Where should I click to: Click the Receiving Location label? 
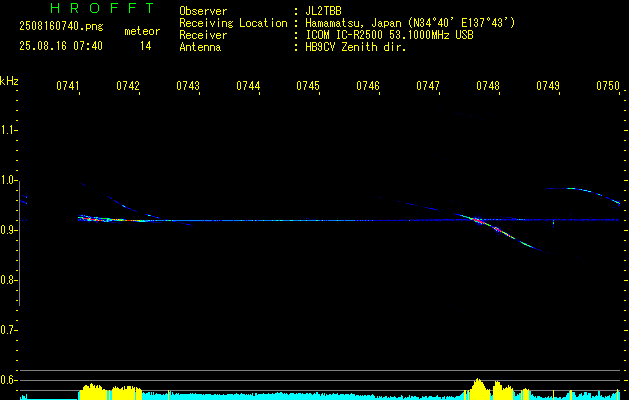233,23
